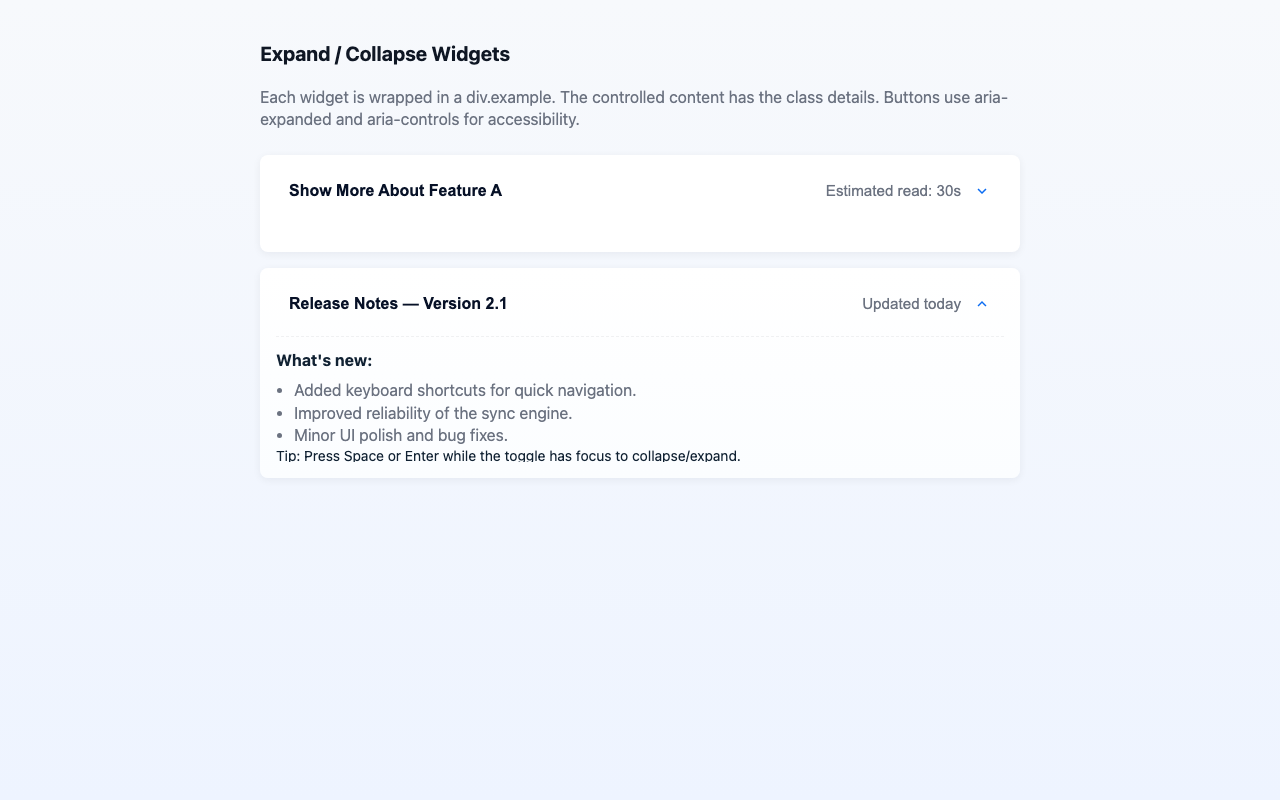Click the bullet marker before keyboard shortcuts item

pyautogui.click(x=279, y=390)
